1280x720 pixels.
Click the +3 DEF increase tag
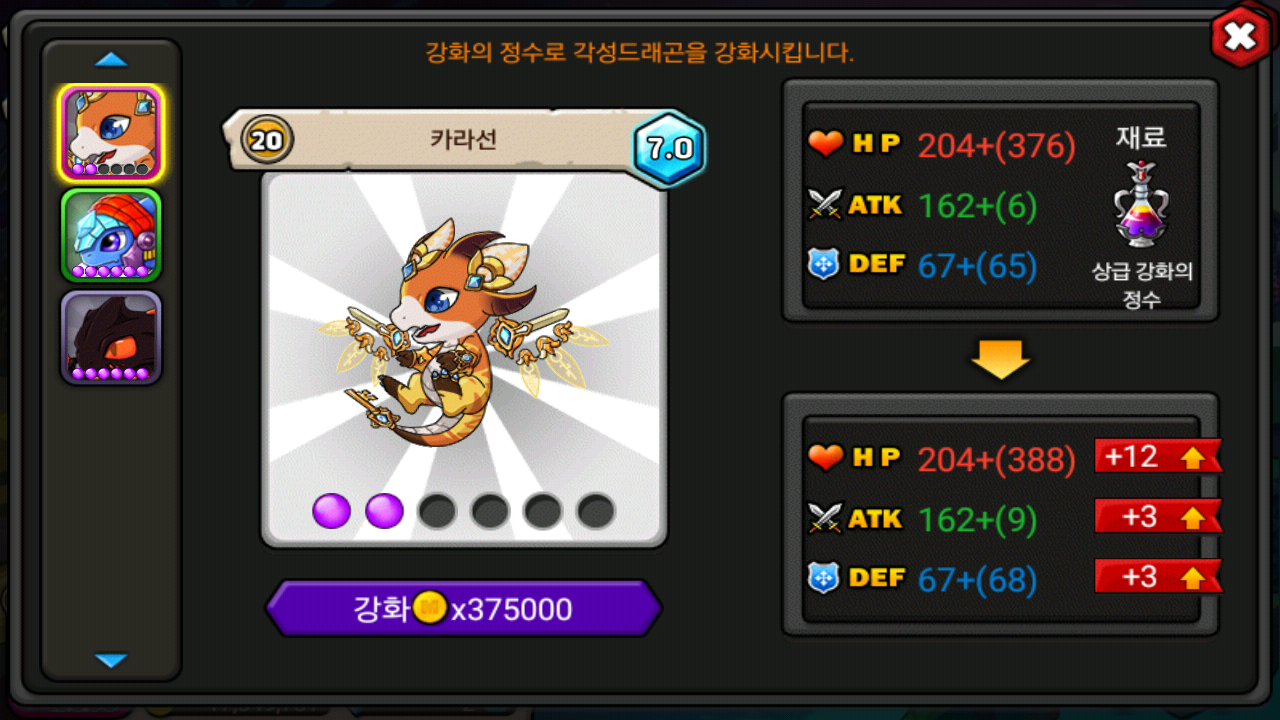(x=1157, y=576)
